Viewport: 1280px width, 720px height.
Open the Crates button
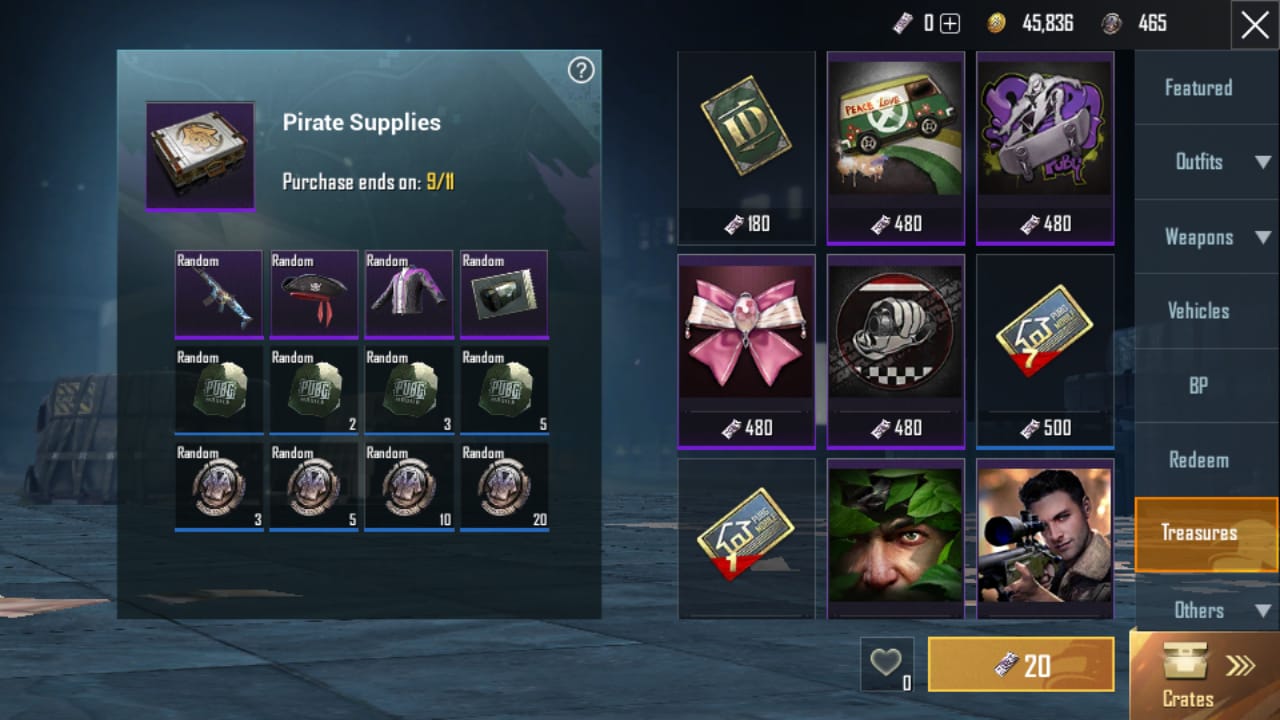pos(1205,675)
